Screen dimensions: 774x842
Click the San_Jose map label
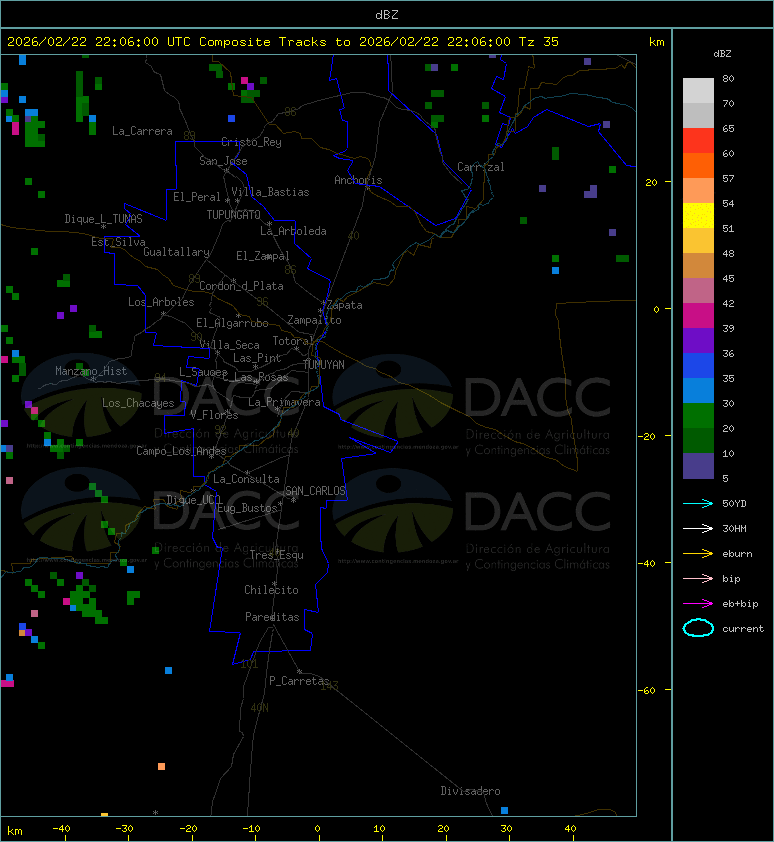pos(223,161)
